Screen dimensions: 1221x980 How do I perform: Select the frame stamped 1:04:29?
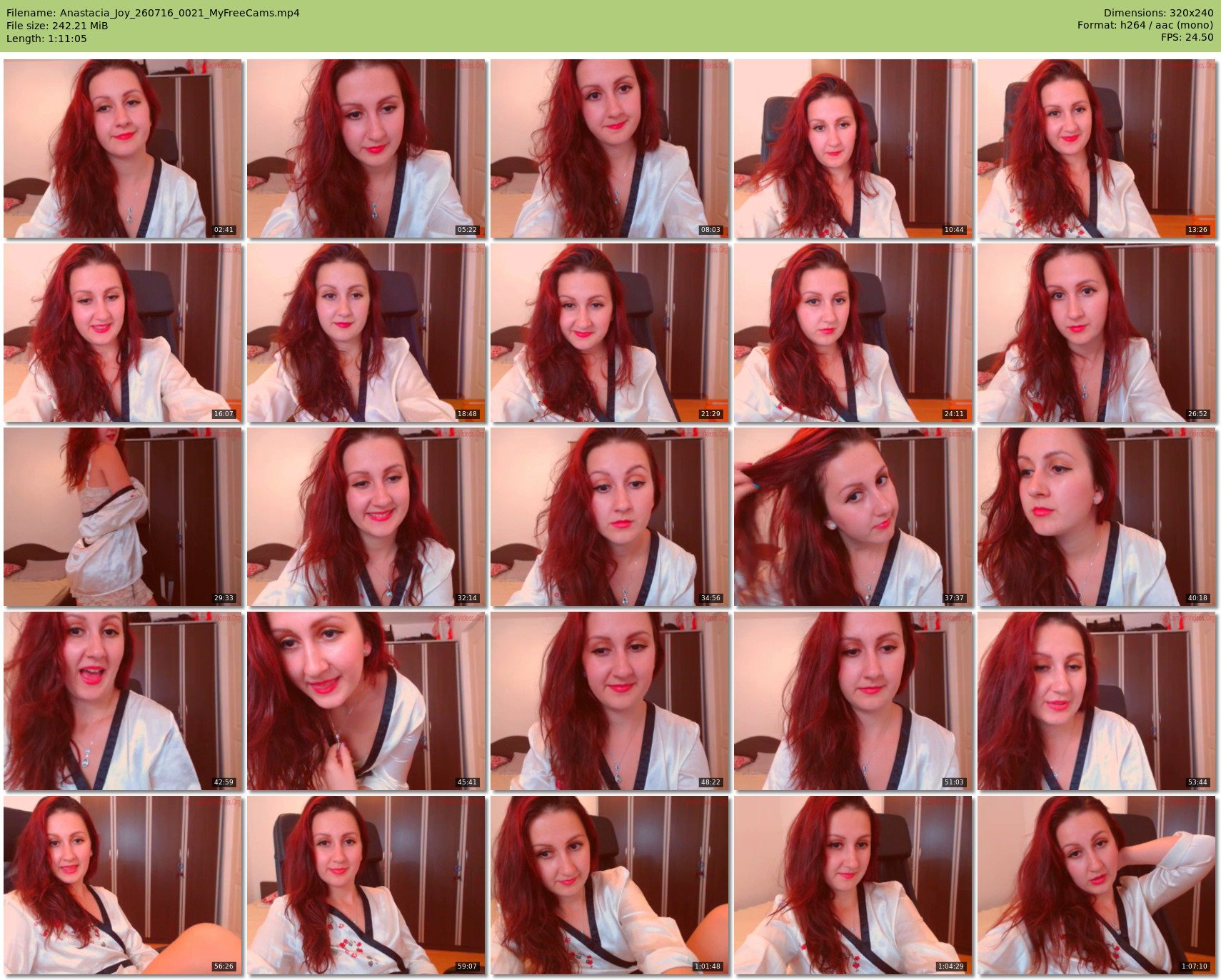pos(853,885)
